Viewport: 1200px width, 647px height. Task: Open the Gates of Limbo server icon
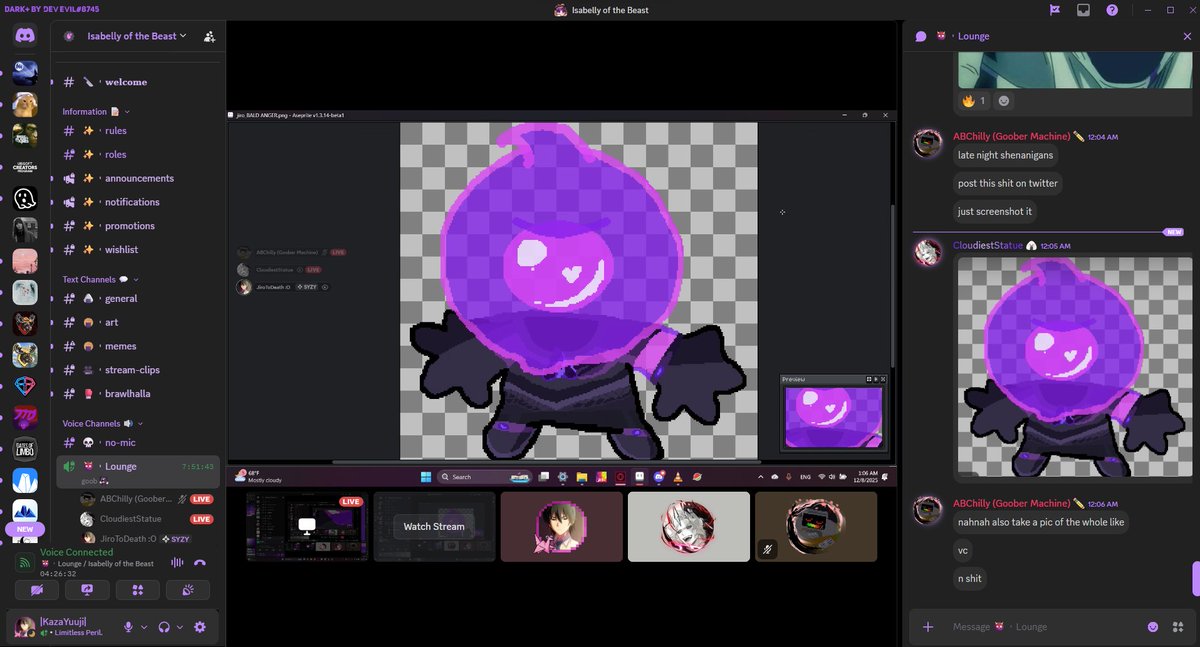(26, 449)
